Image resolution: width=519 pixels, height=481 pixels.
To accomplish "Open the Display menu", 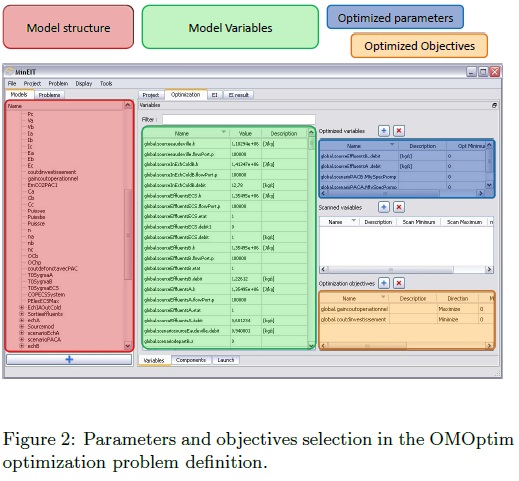I will [84, 83].
